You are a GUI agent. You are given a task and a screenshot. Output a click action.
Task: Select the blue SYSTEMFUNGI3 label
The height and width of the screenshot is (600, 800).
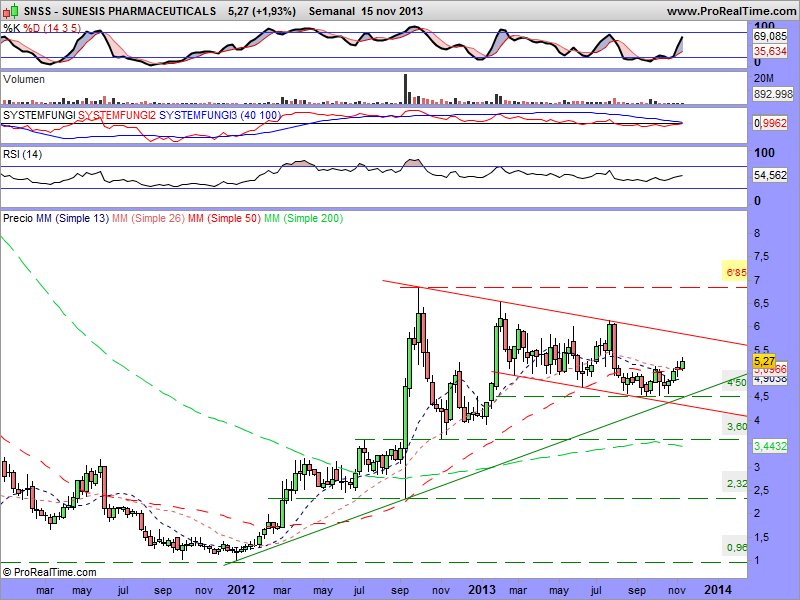point(198,115)
